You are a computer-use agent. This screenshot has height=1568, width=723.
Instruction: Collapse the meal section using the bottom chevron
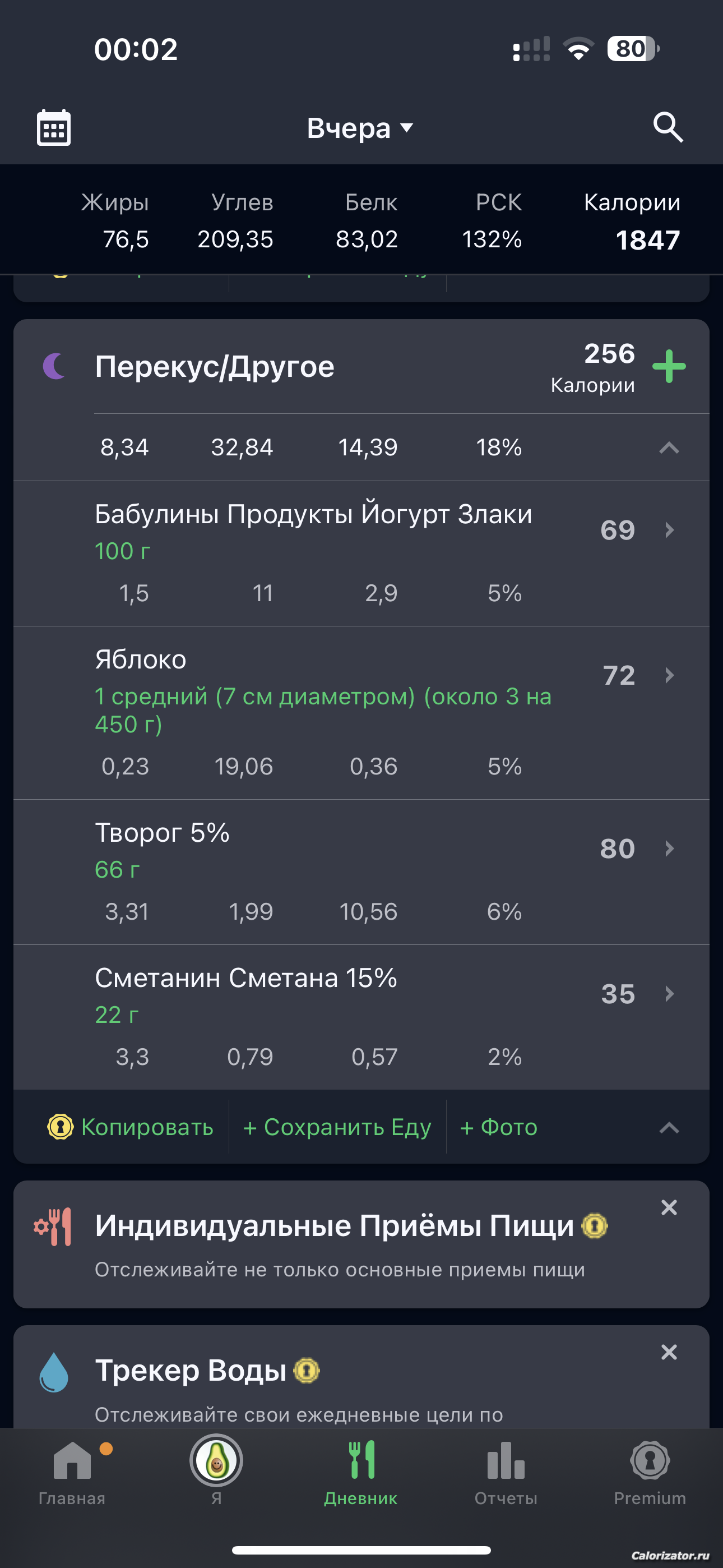click(x=668, y=1127)
